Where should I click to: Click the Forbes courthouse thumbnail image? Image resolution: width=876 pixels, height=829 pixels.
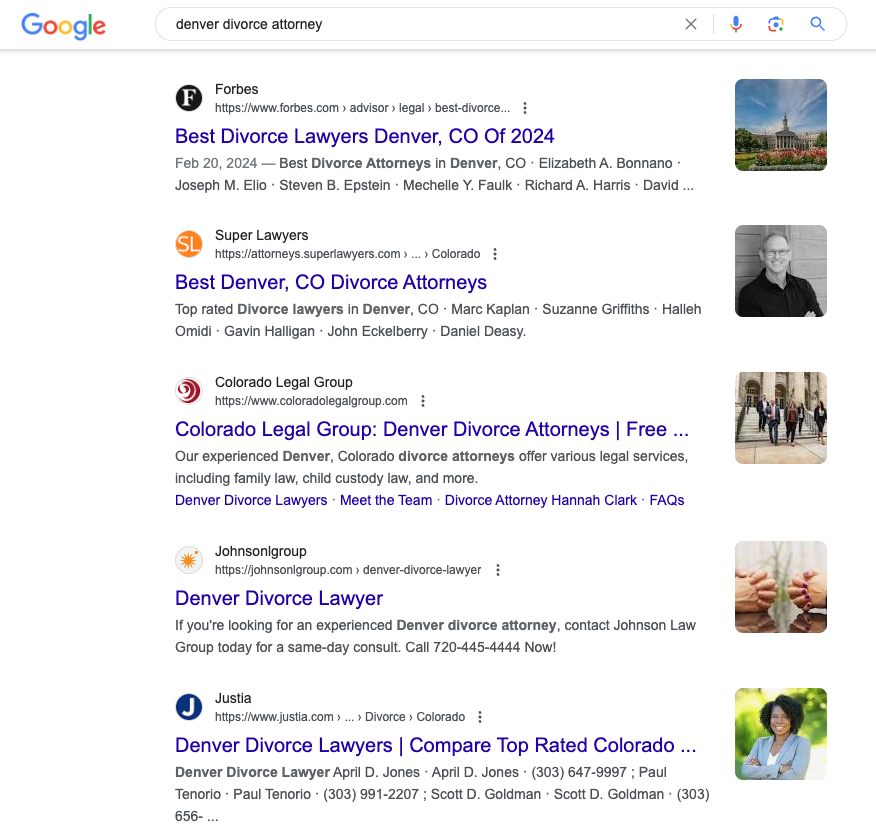pyautogui.click(x=780, y=125)
